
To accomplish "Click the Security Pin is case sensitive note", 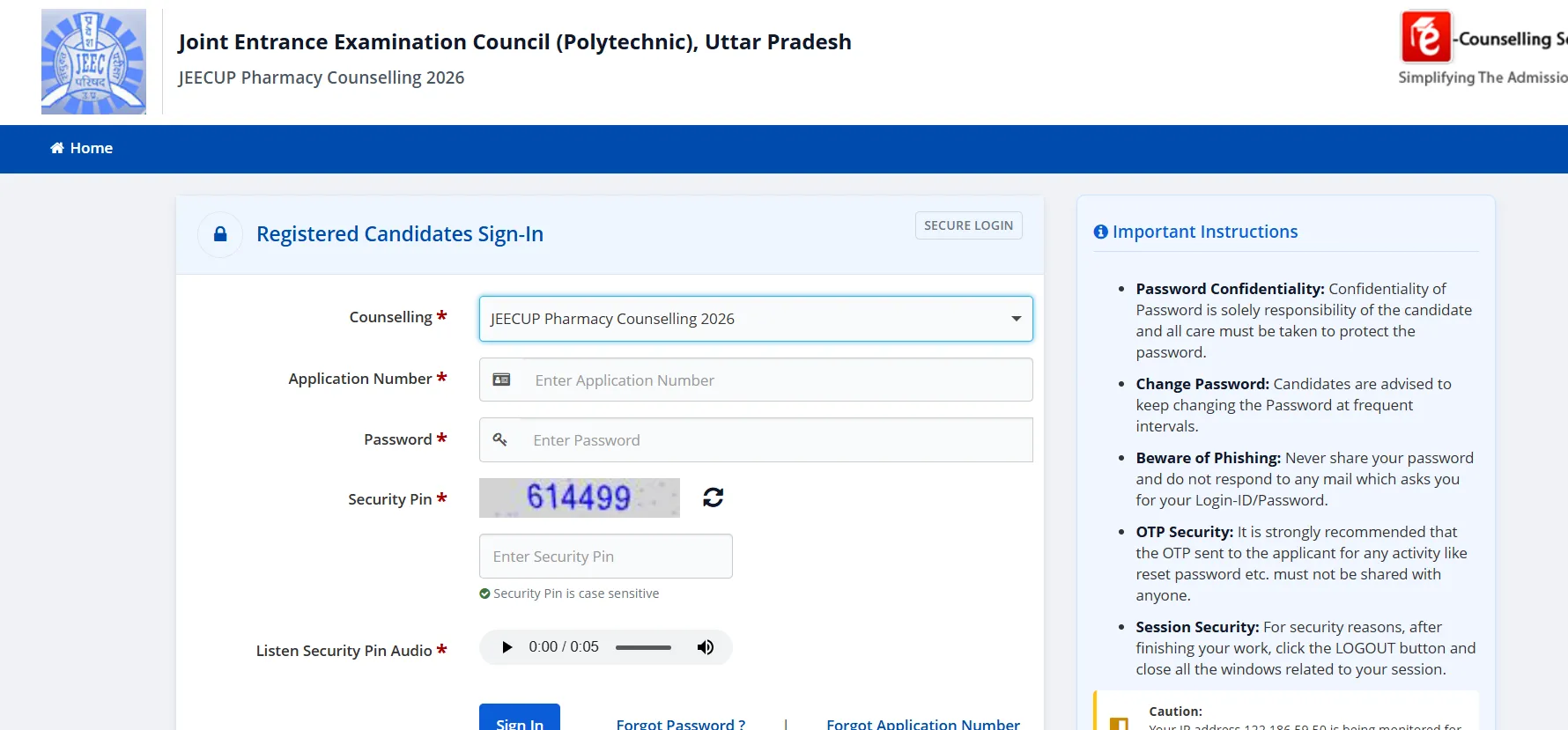I will 576,594.
